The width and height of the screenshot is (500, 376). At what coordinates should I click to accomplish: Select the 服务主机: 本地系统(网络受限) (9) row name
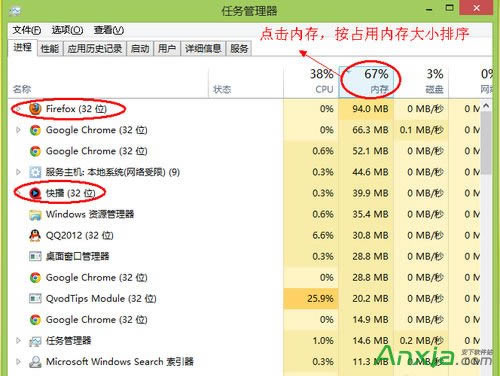(x=113, y=172)
